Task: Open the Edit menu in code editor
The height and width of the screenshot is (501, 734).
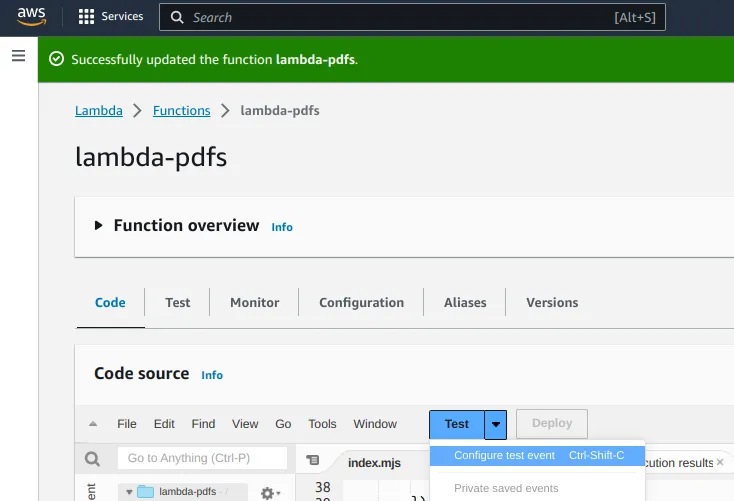Action: point(164,424)
